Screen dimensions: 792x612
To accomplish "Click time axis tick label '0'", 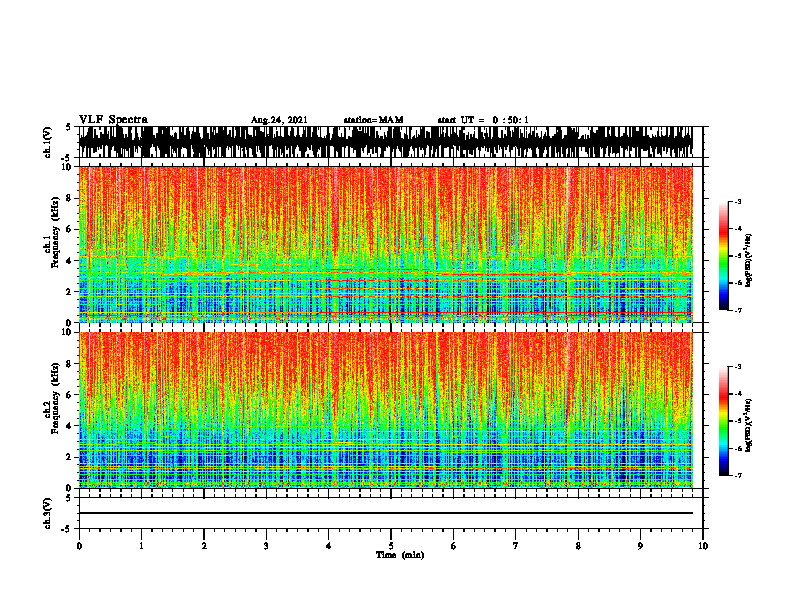I will tap(79, 546).
